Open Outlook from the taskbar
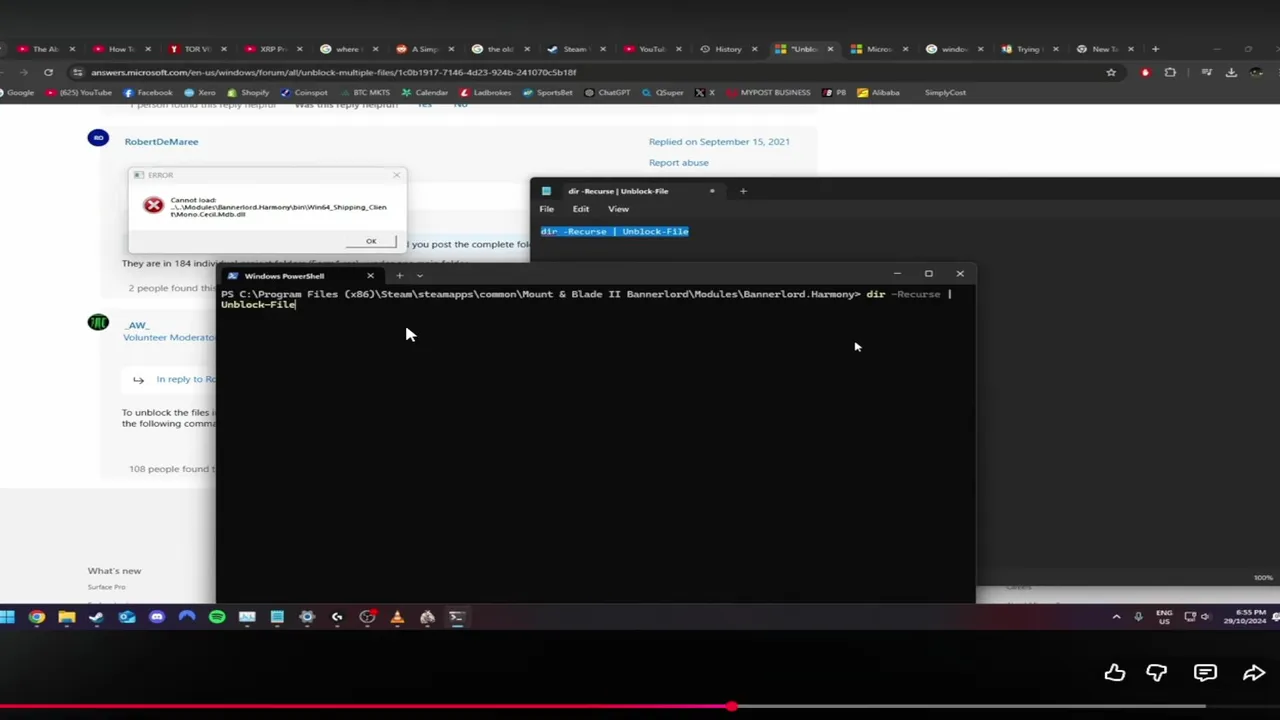Screen dimensions: 1280x720 pyautogui.click(x=127, y=617)
